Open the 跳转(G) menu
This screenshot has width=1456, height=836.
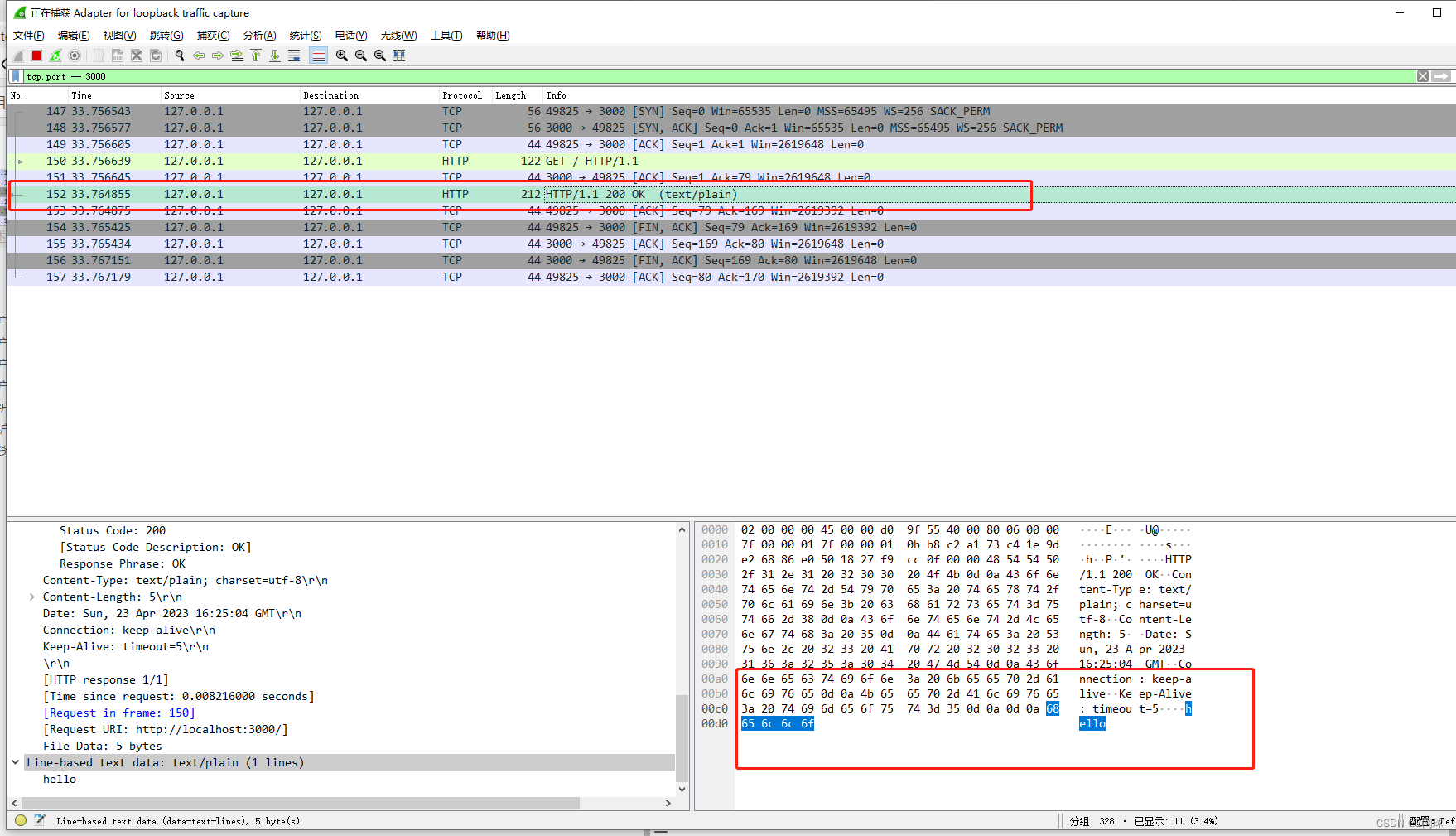(x=166, y=36)
